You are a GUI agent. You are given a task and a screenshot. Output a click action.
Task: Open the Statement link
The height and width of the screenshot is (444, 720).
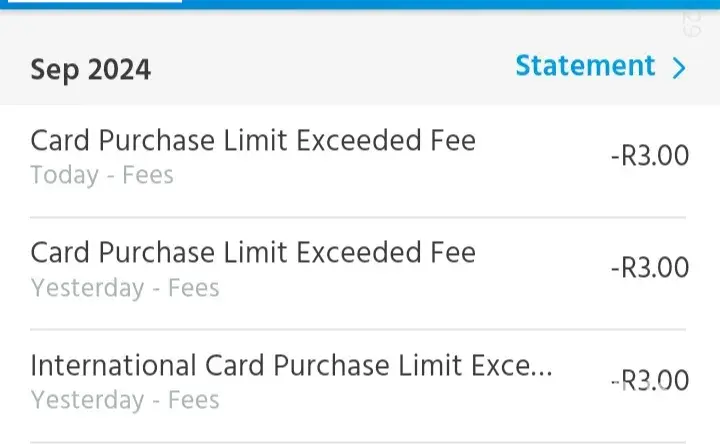pyautogui.click(x=585, y=66)
